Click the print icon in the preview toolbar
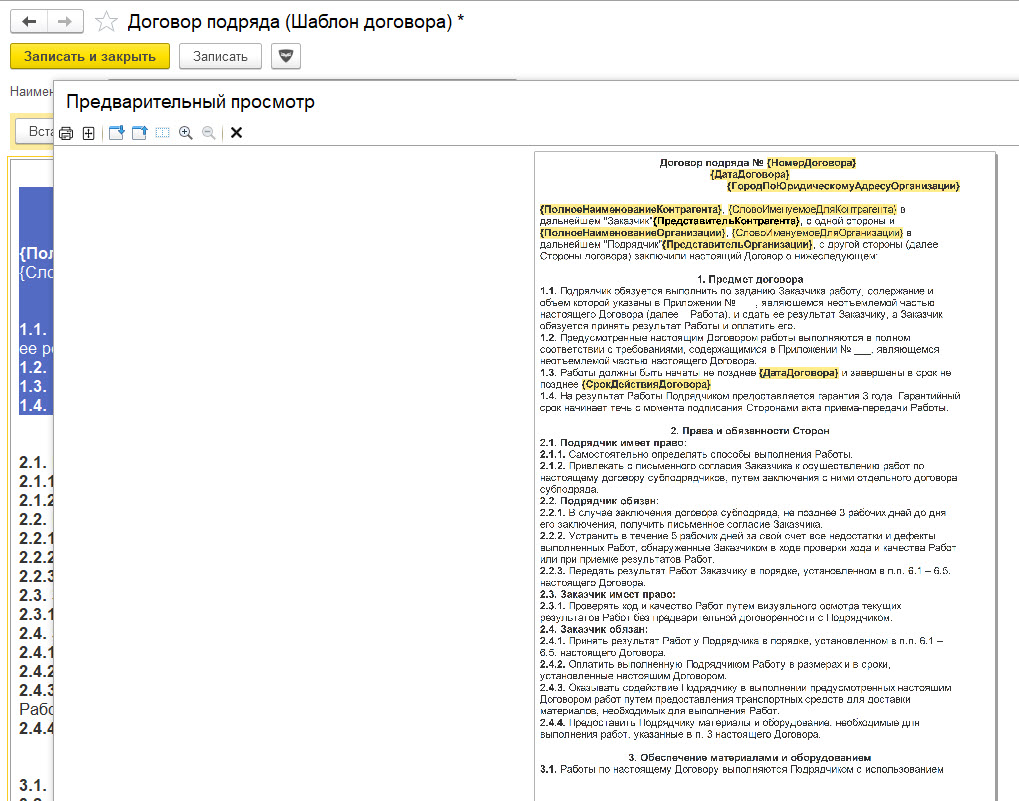The height and width of the screenshot is (801, 1019). (x=66, y=133)
